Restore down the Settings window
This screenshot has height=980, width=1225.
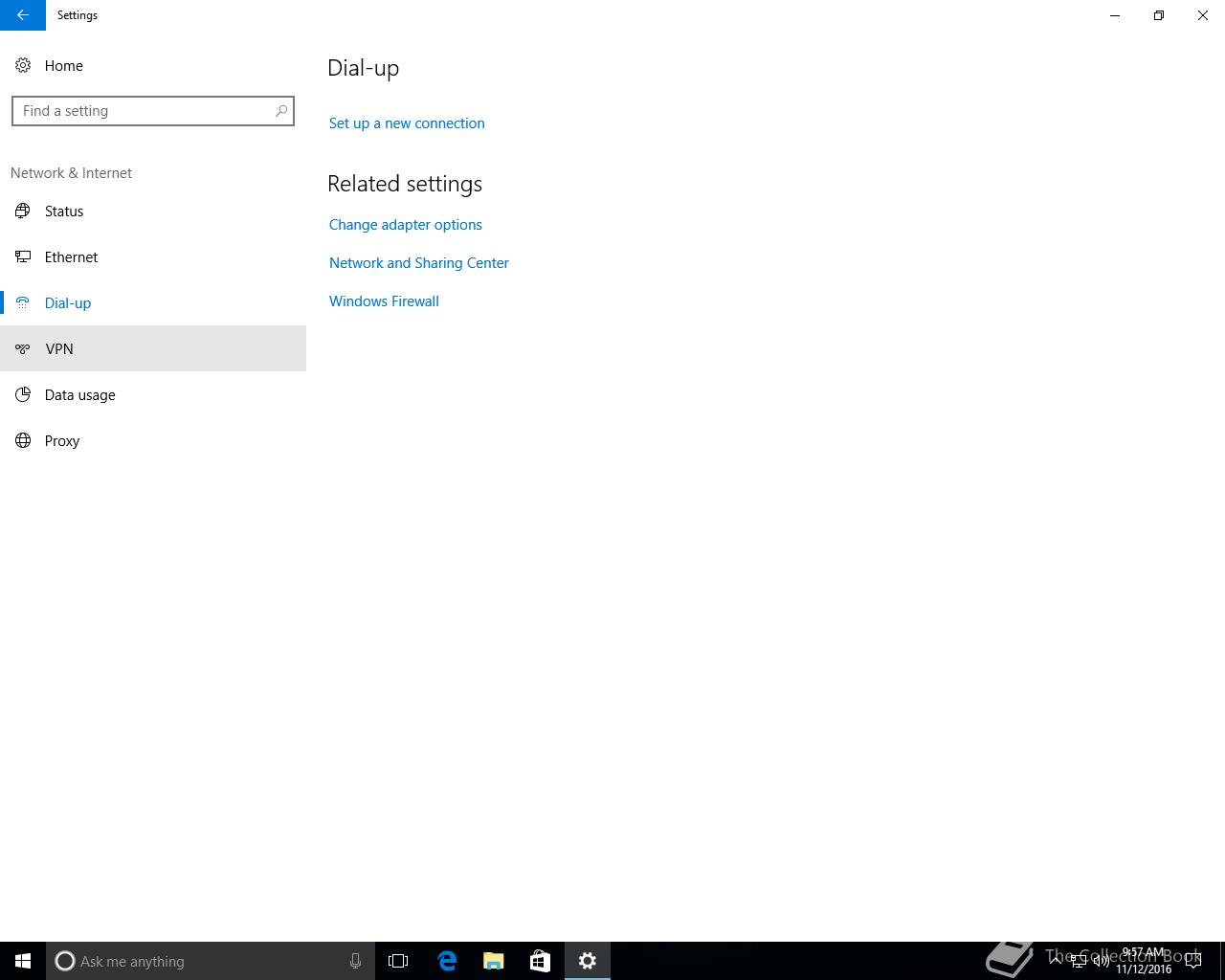click(x=1159, y=15)
